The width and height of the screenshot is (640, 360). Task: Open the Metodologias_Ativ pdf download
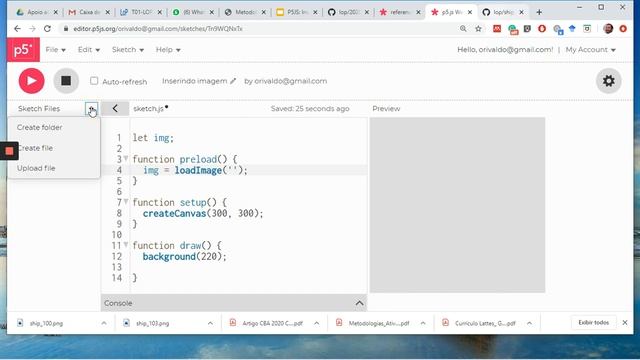tap(378, 323)
